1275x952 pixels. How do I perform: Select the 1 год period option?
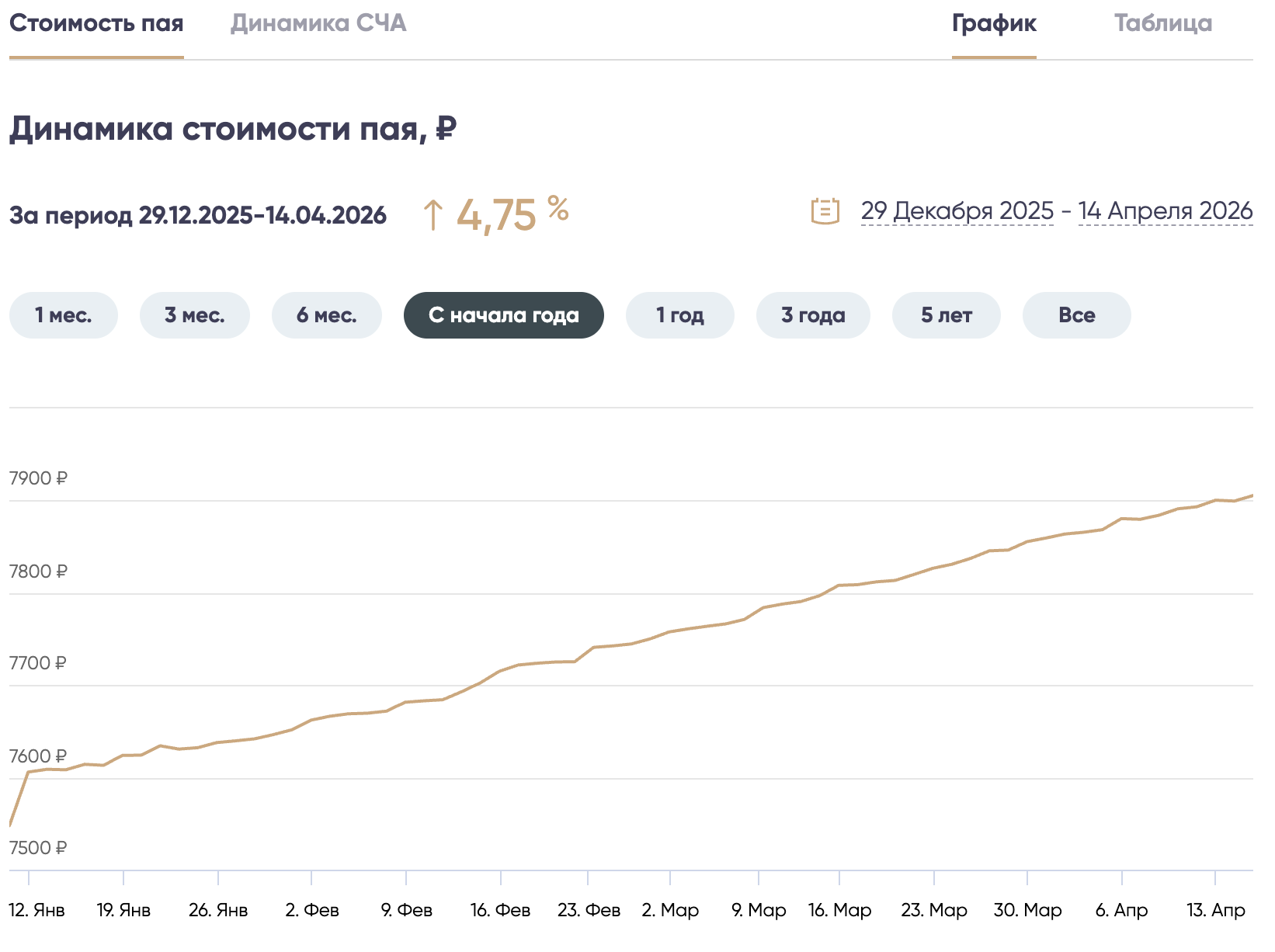(x=679, y=315)
